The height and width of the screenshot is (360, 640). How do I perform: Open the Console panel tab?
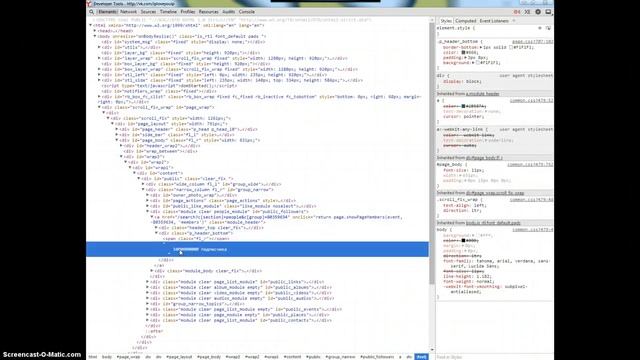click(247, 12)
